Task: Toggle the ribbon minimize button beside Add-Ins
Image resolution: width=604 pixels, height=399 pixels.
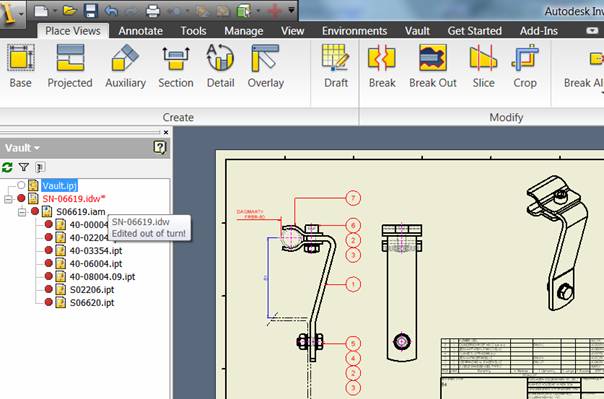Action: tap(592, 31)
